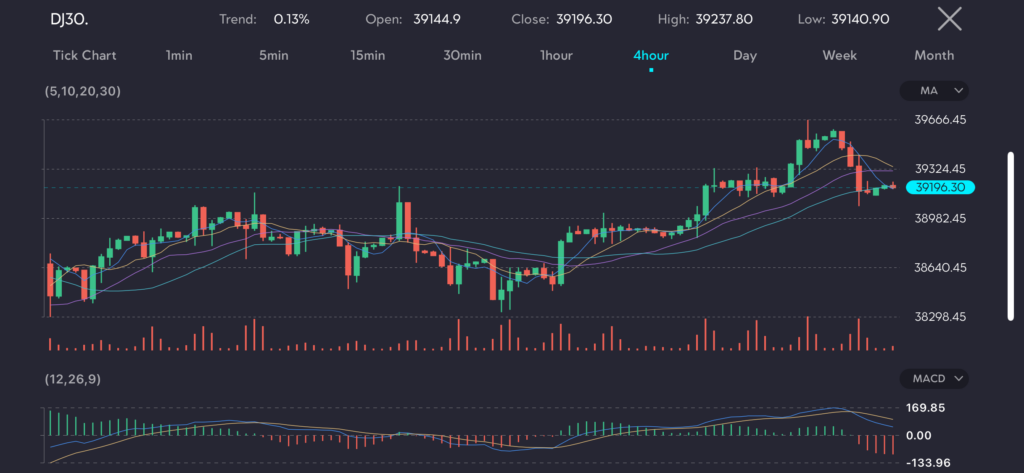Switch chart to 30min interval
The image size is (1024, 473).
462,56
